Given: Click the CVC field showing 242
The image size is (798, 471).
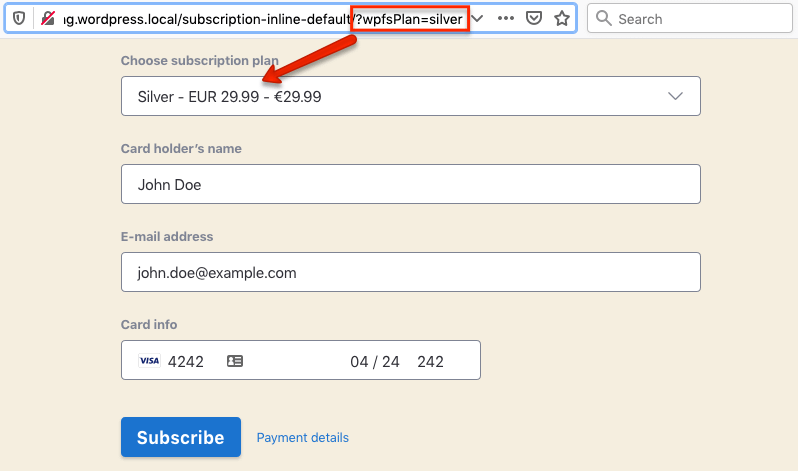Looking at the screenshot, I should [430, 361].
